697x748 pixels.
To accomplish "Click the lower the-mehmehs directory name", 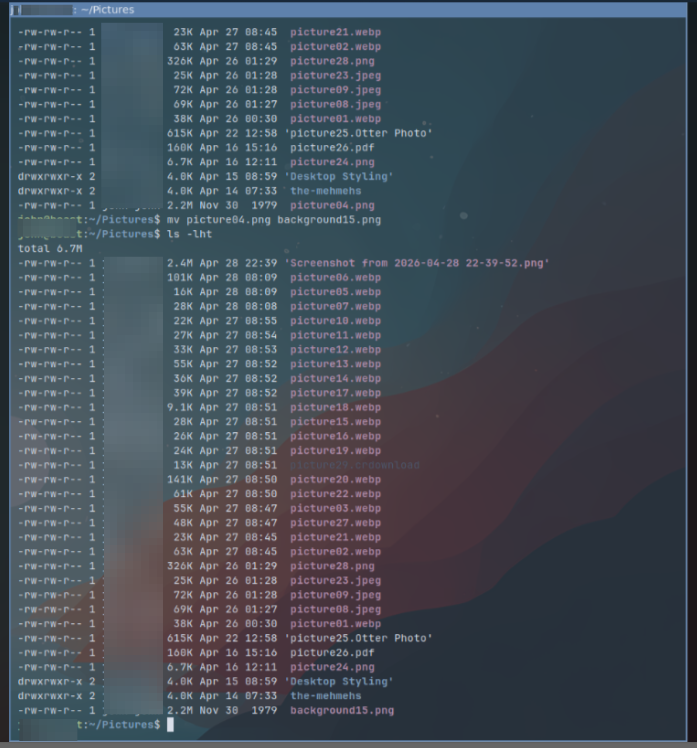I will tap(326, 696).
